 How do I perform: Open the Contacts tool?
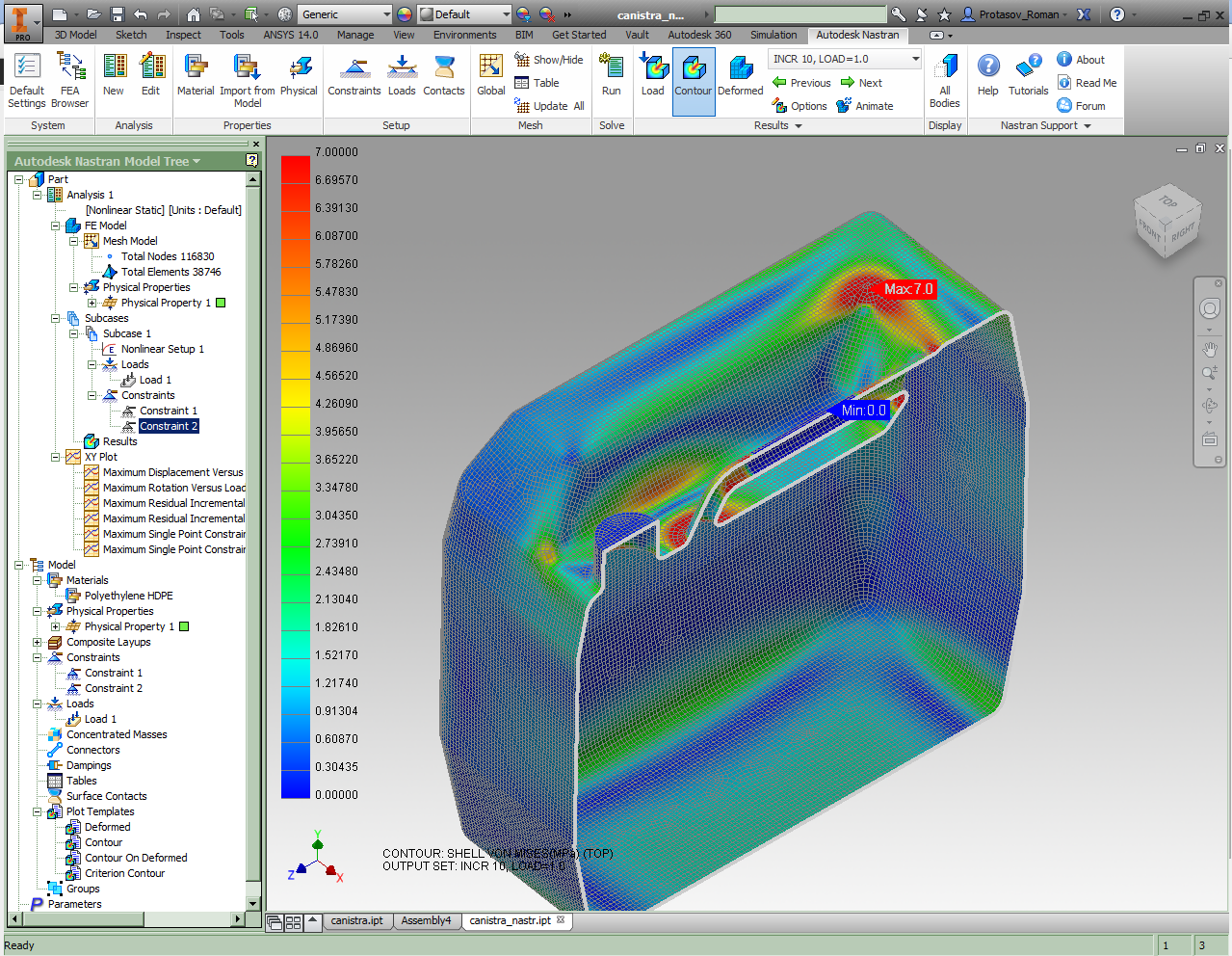click(444, 75)
